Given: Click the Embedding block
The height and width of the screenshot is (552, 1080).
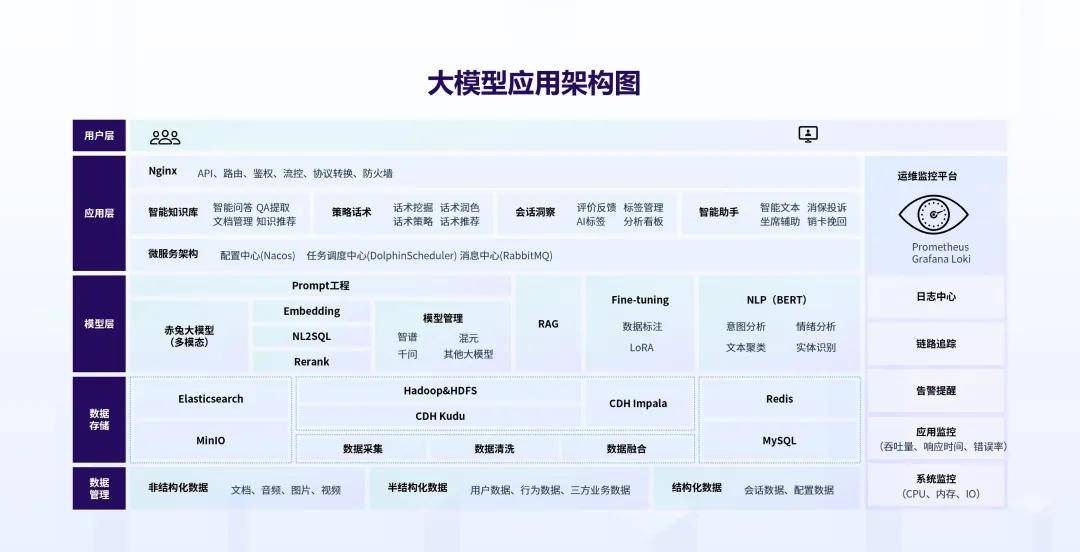Looking at the screenshot, I should click(x=311, y=311).
